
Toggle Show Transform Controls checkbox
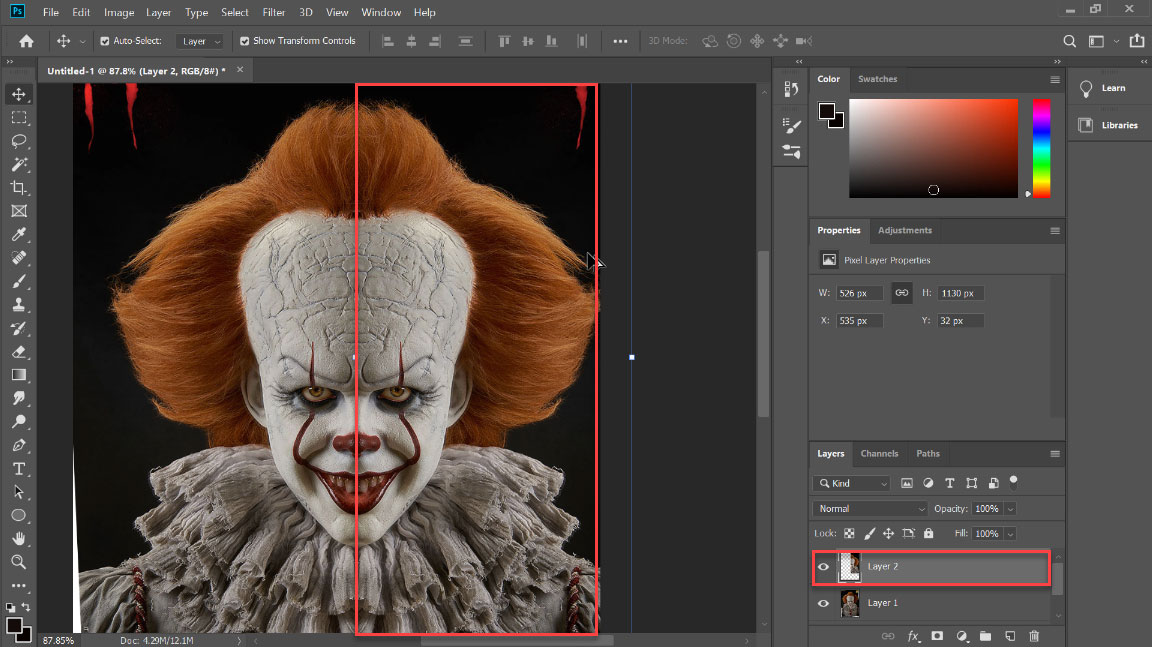click(x=245, y=41)
